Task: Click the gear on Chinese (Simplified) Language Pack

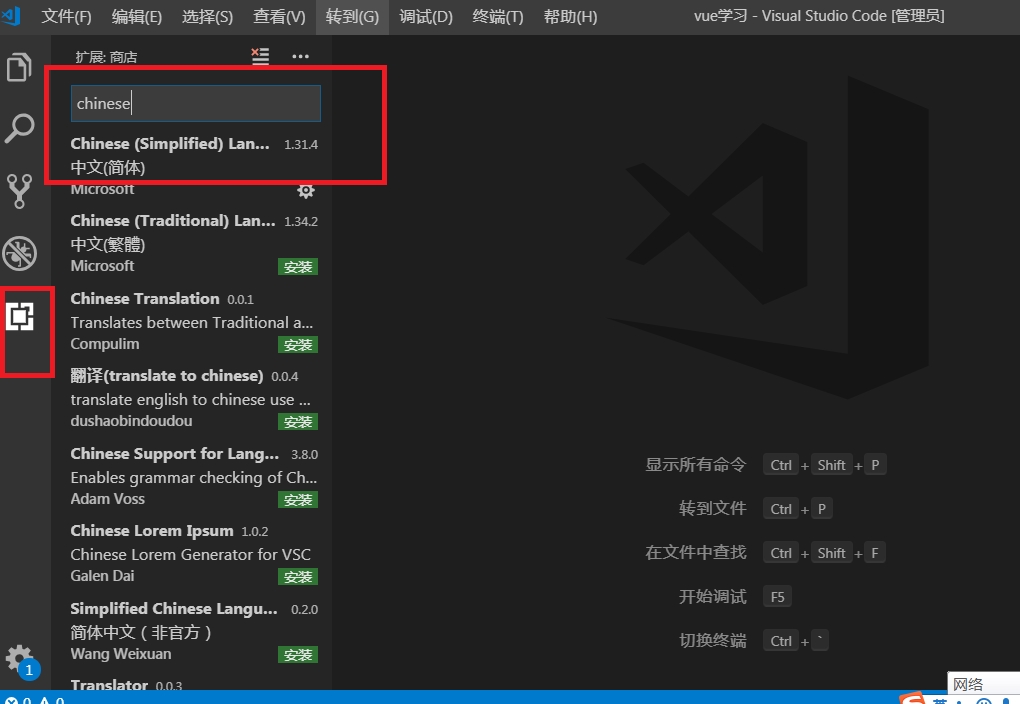Action: pyautogui.click(x=306, y=189)
